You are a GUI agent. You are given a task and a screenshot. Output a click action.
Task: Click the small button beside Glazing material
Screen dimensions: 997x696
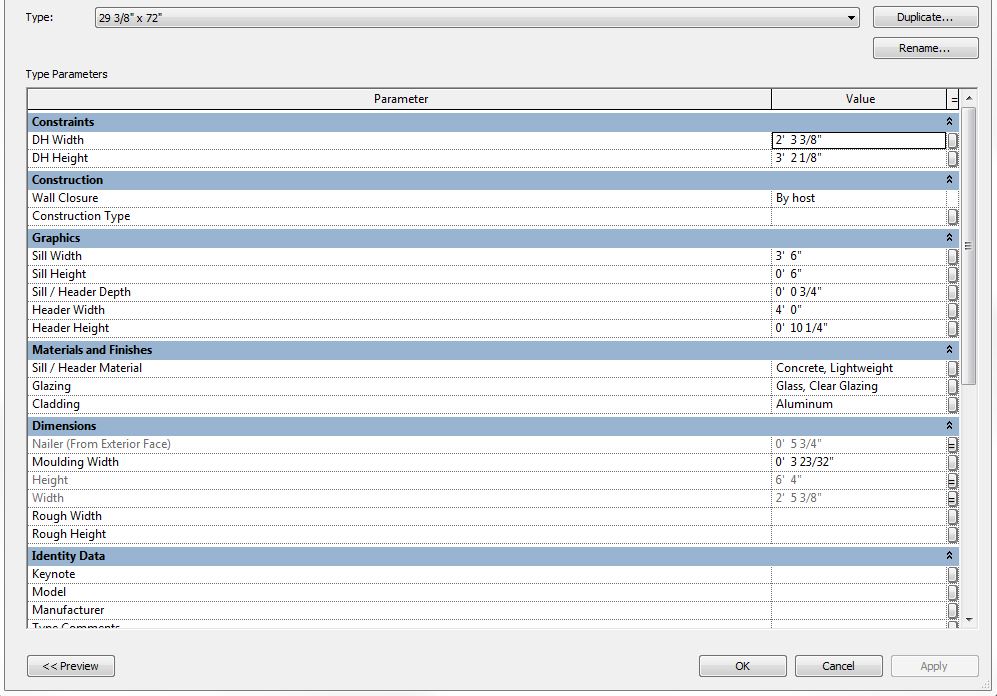952,386
